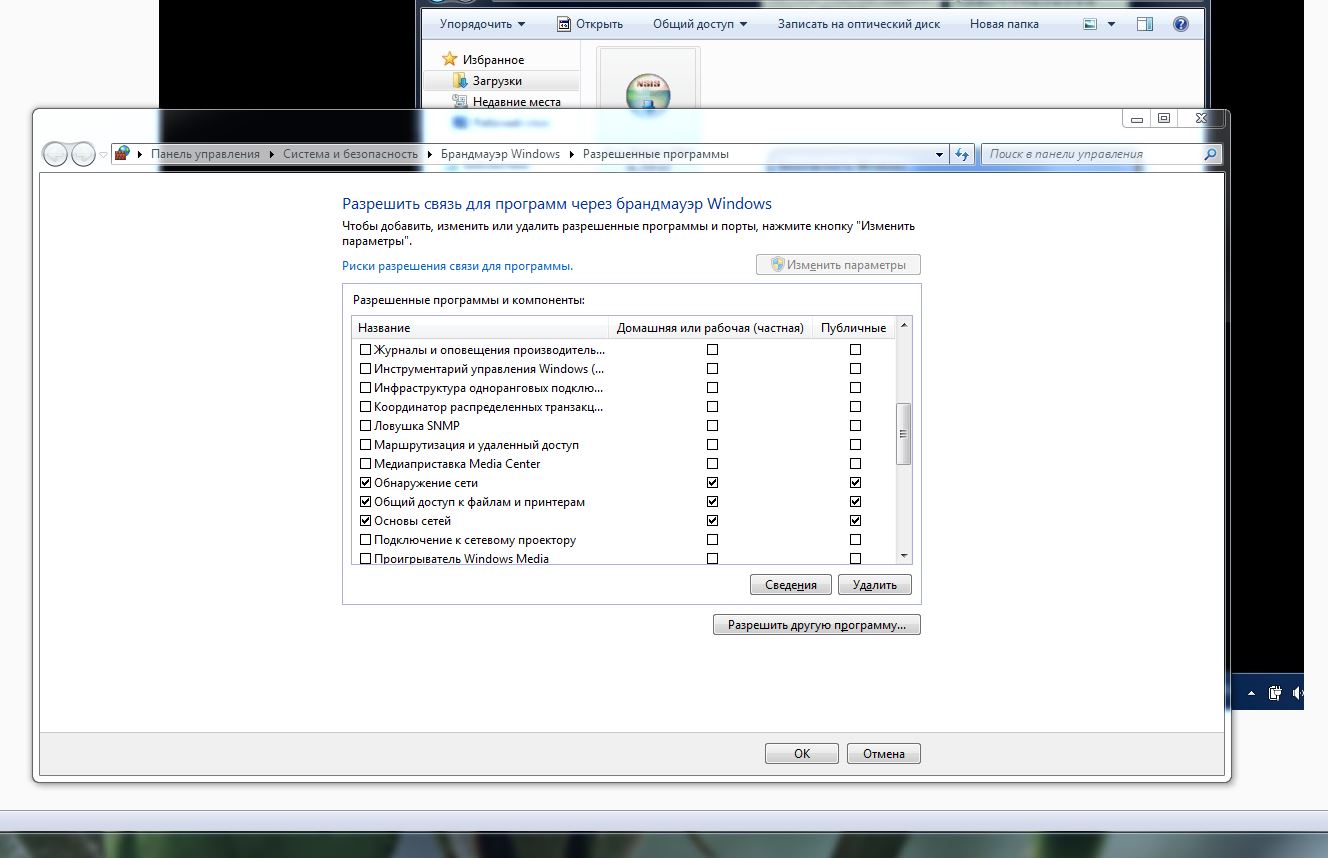Image resolution: width=1328 pixels, height=858 pixels.
Task: Expand the address bar history dropdown
Action: point(939,154)
